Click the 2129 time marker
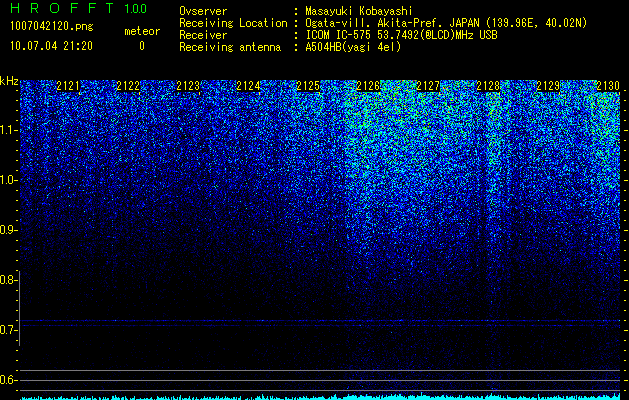 (548, 86)
